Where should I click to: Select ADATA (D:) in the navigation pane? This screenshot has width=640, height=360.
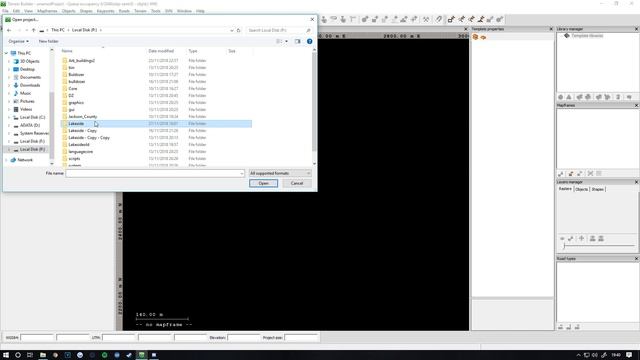click(30, 125)
